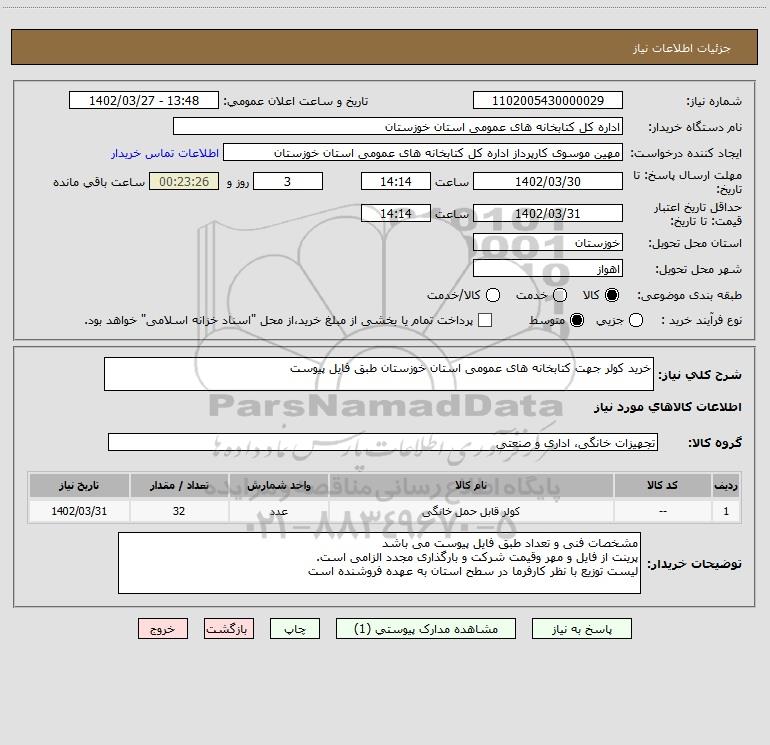Image resolution: width=770 pixels, height=745 pixels.
Task: Click price validity time 14:14 field
Action: [x=396, y=213]
